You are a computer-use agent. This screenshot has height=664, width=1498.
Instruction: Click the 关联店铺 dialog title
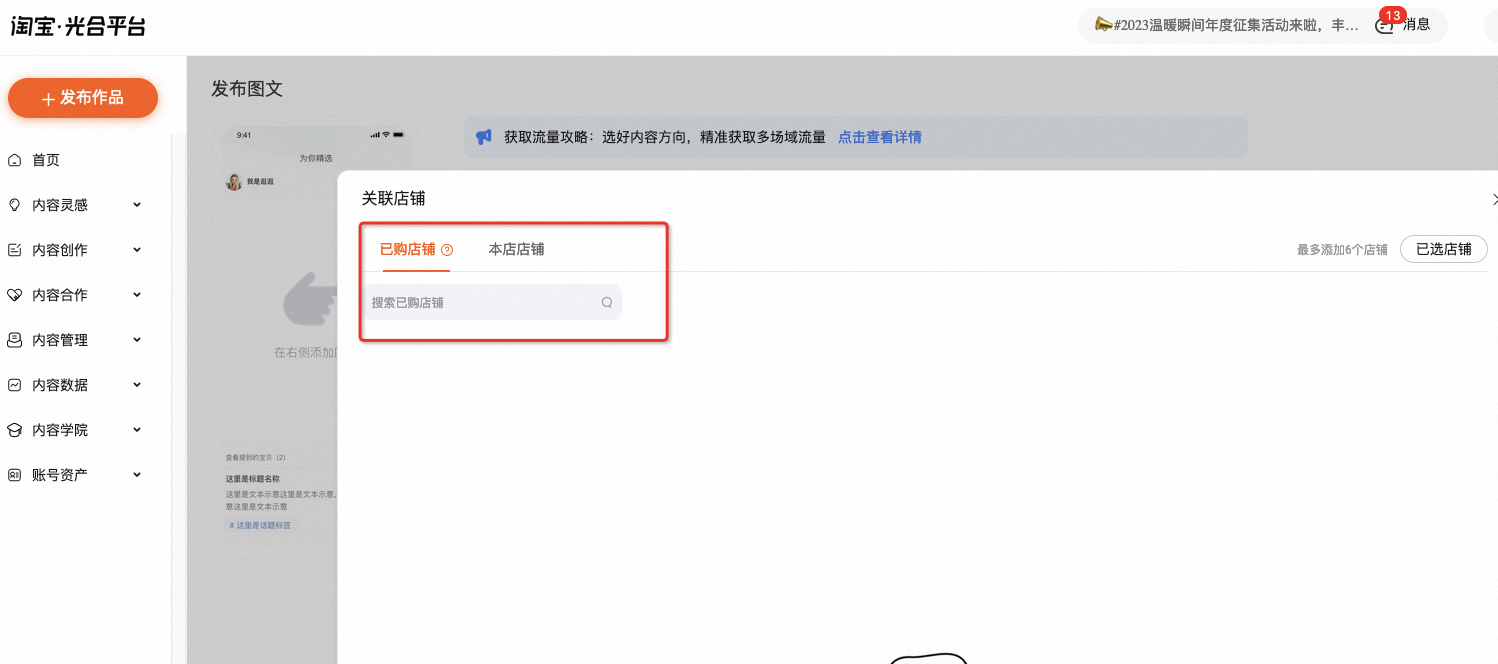click(x=394, y=199)
